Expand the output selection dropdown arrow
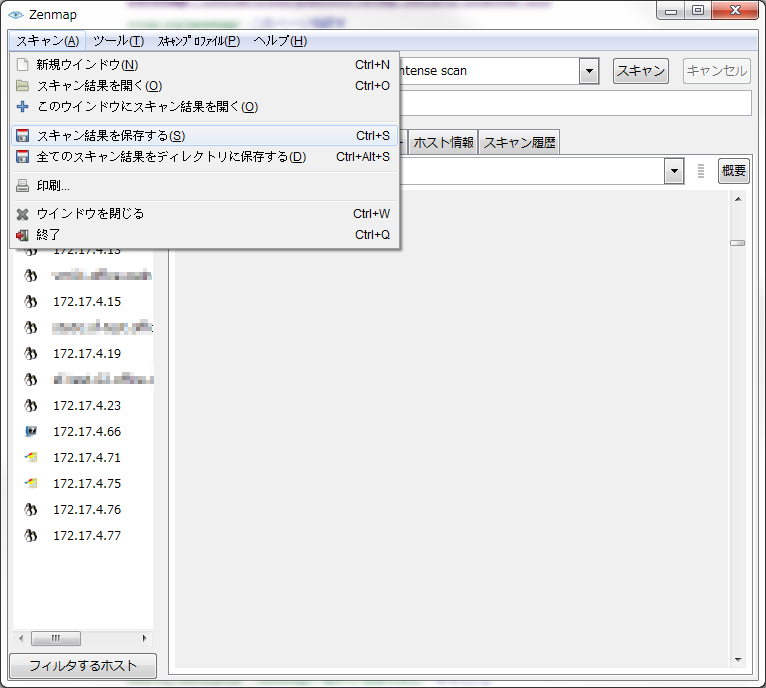This screenshot has width=766, height=688. click(674, 171)
